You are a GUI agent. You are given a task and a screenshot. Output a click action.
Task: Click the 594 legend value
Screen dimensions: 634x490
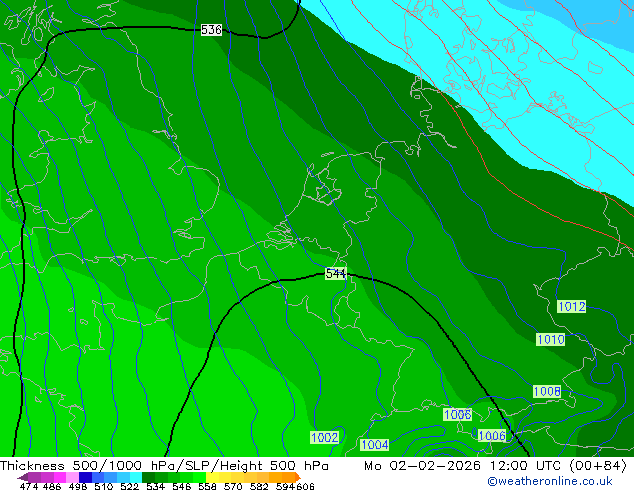(285, 486)
